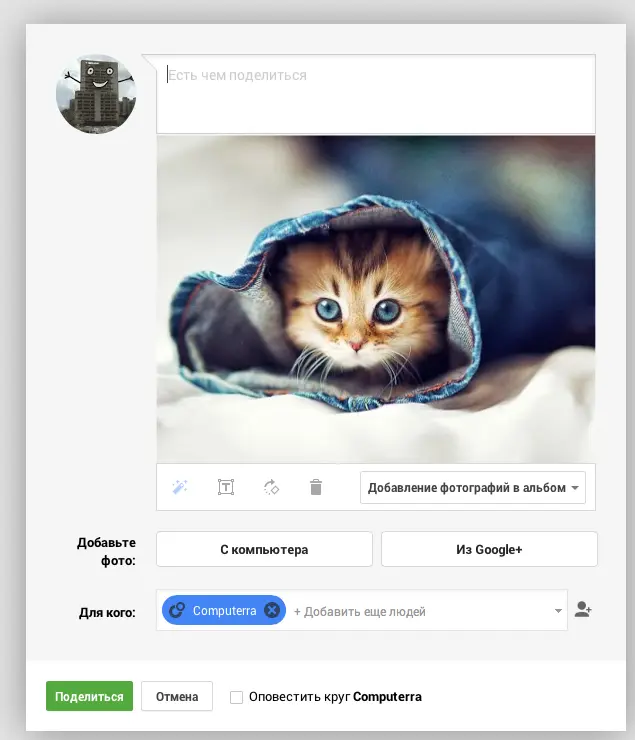Open Добавление фотографий в альбом dropdown

coord(472,488)
